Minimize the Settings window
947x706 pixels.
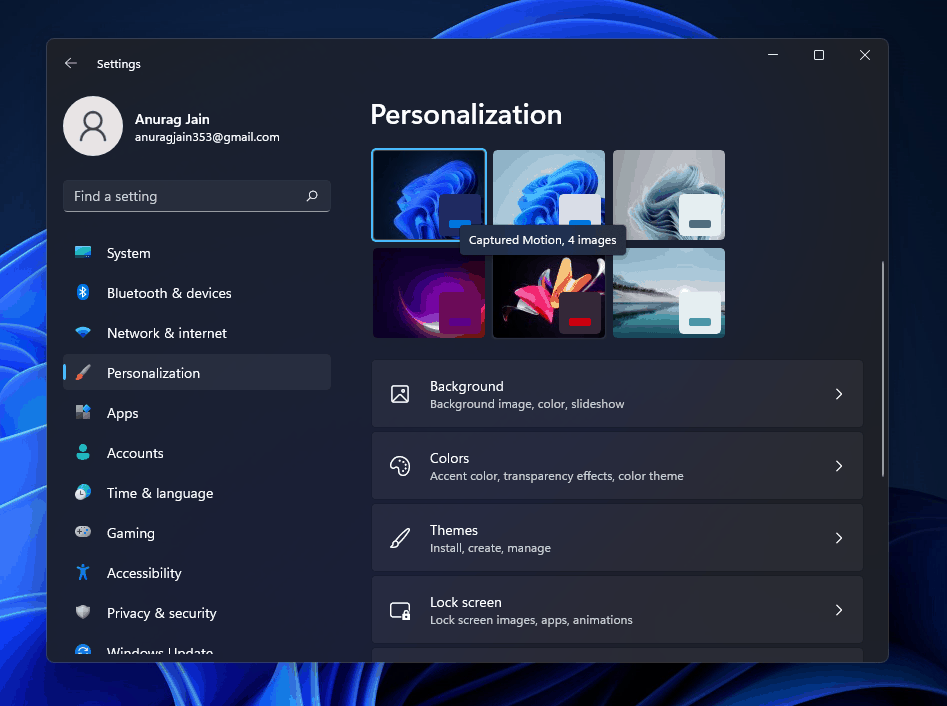(772, 55)
